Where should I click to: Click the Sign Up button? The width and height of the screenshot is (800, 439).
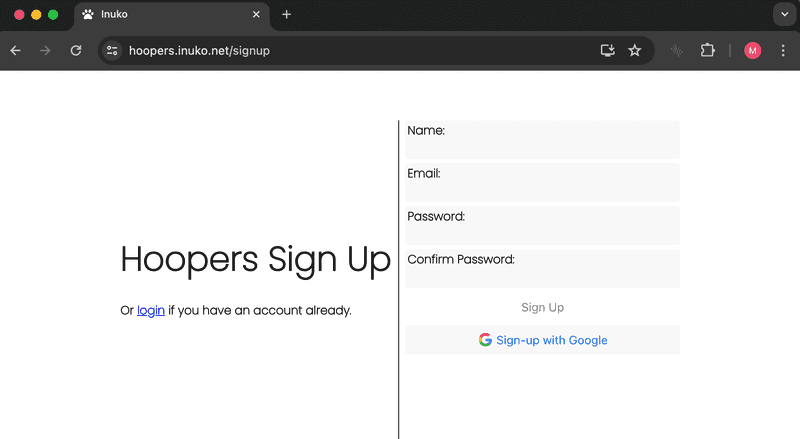542,307
